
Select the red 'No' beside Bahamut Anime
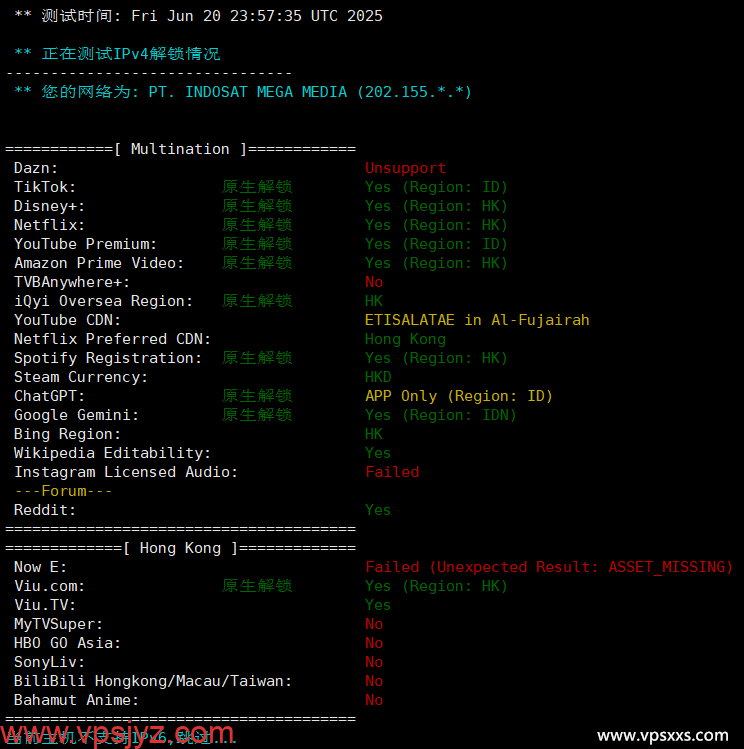tap(374, 700)
